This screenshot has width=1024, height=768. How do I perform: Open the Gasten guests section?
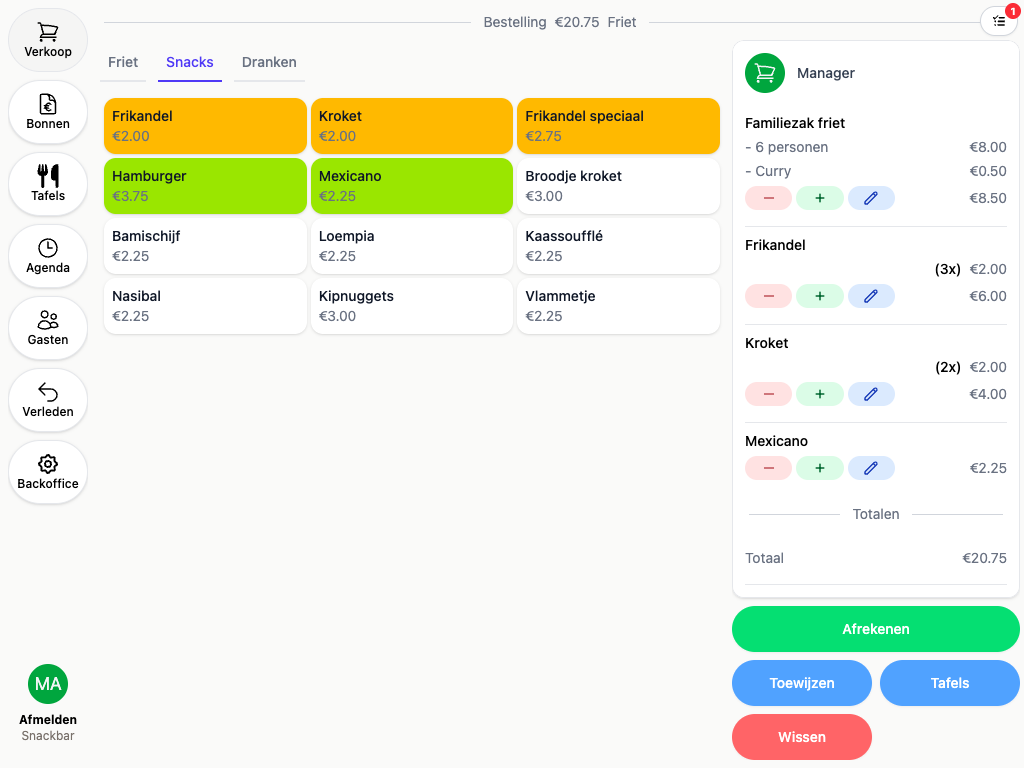(48, 328)
